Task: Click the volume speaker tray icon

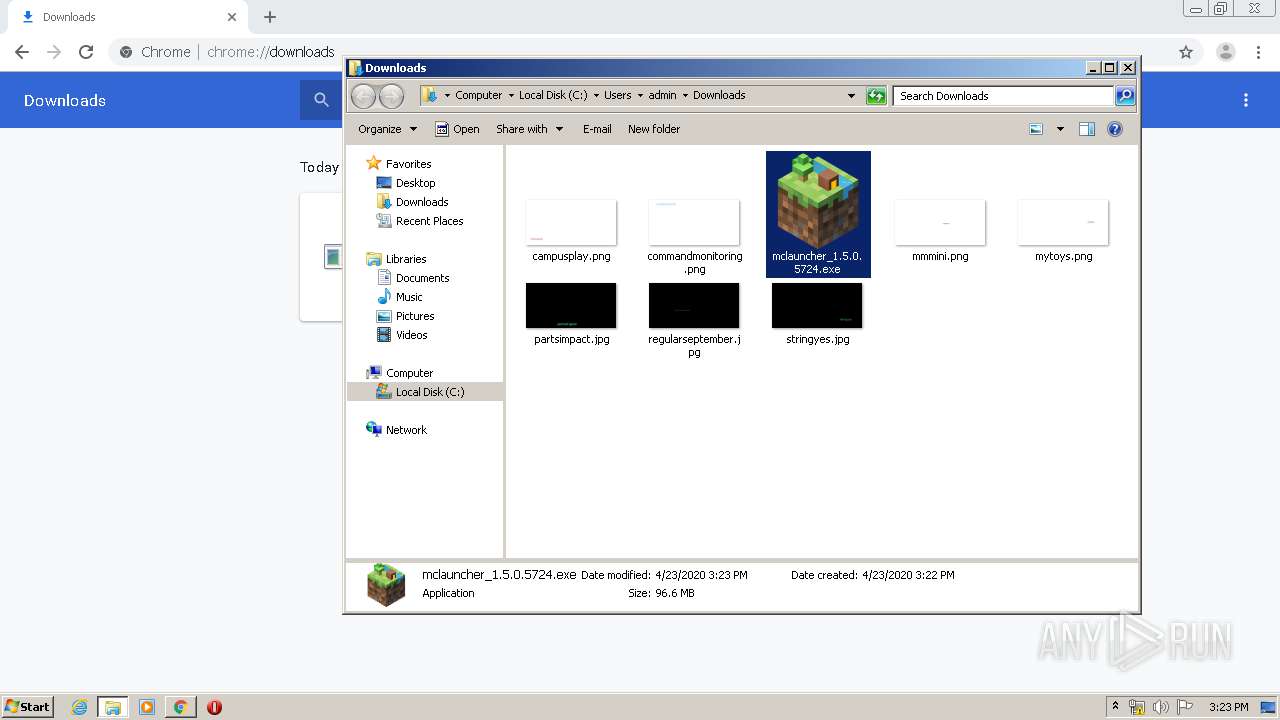Action: (1161, 707)
